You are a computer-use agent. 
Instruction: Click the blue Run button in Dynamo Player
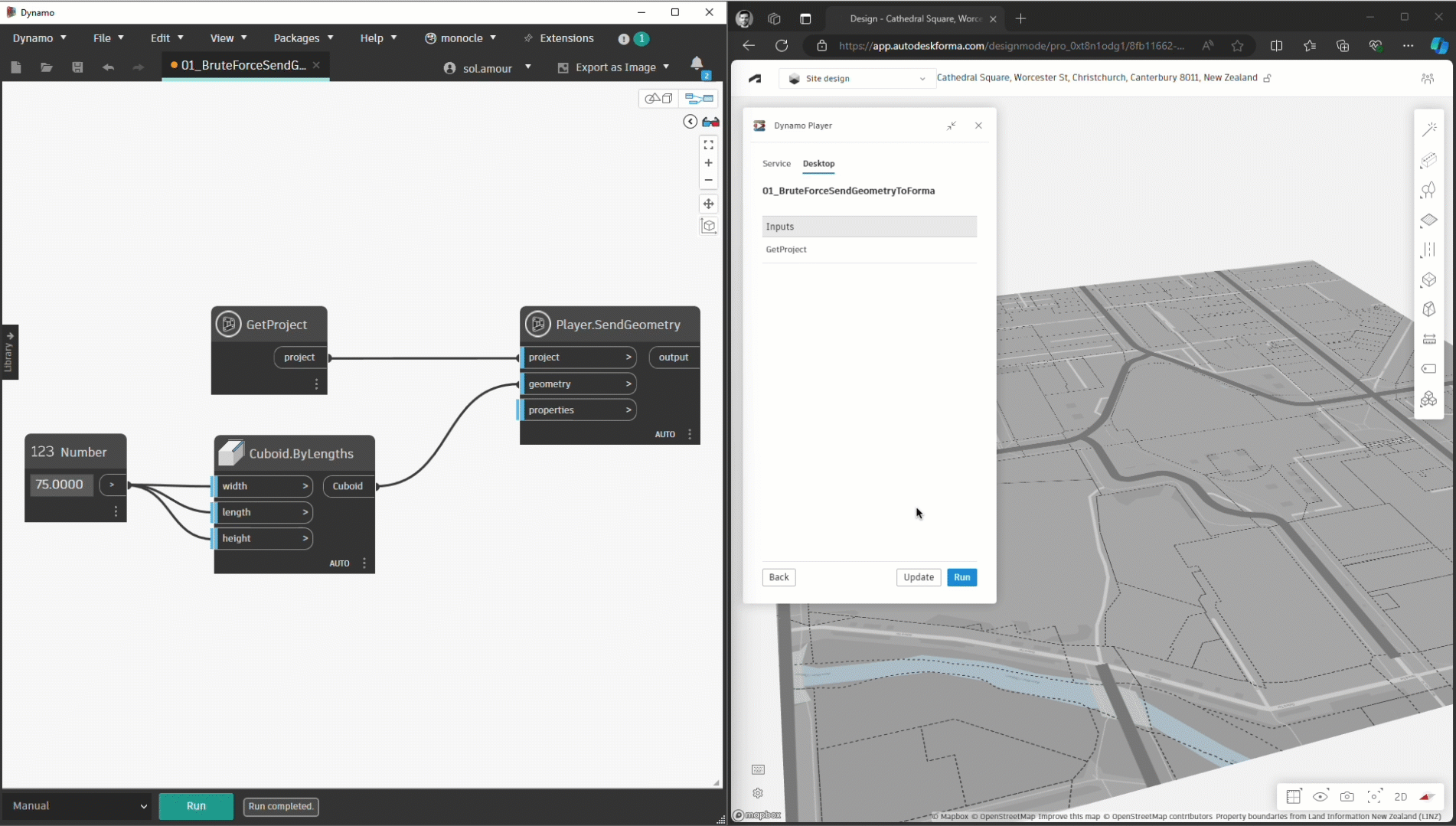[961, 577]
